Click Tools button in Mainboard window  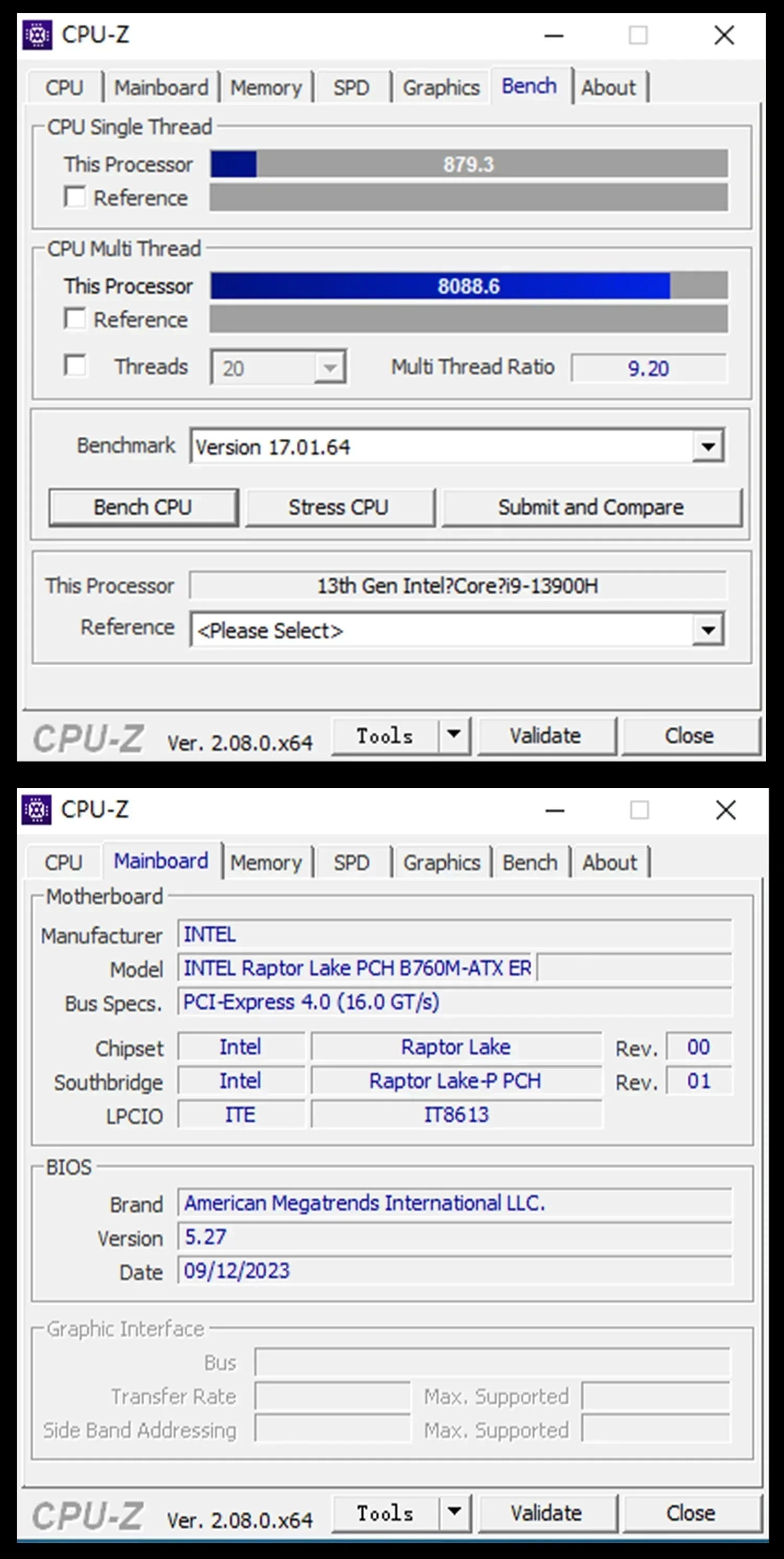point(385,1513)
